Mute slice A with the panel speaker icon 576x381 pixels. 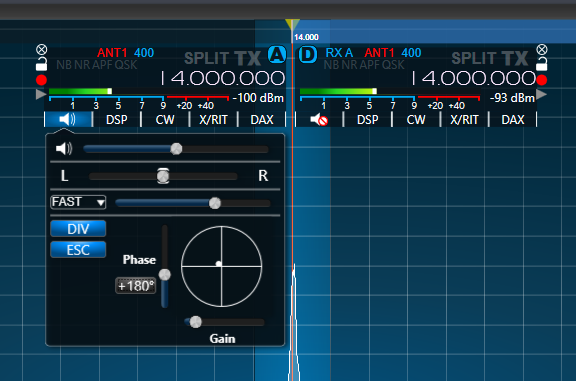pyautogui.click(x=64, y=148)
